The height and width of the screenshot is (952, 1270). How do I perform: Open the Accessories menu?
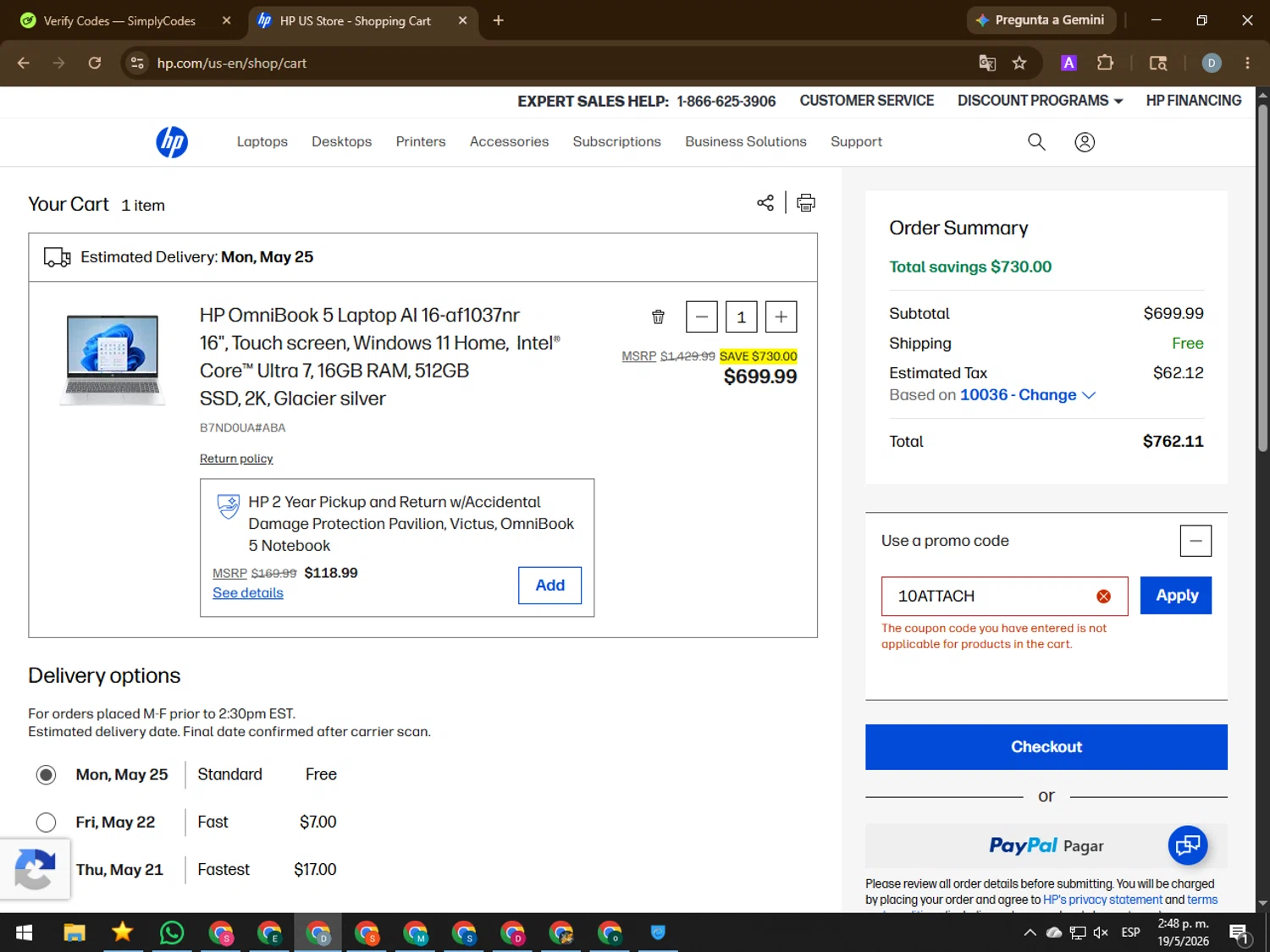[510, 142]
